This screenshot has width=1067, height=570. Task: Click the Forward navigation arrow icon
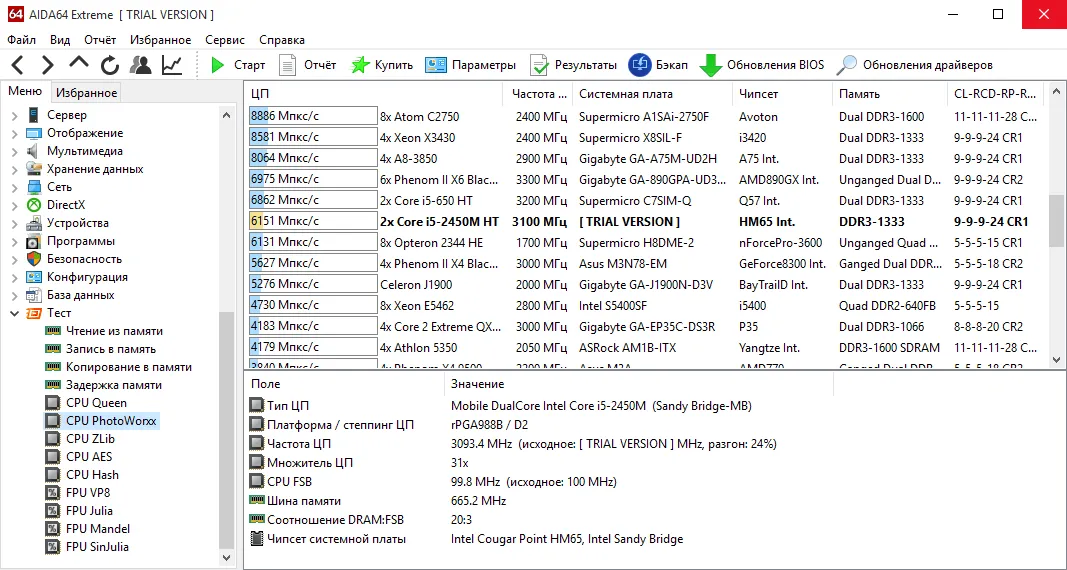click(x=47, y=65)
